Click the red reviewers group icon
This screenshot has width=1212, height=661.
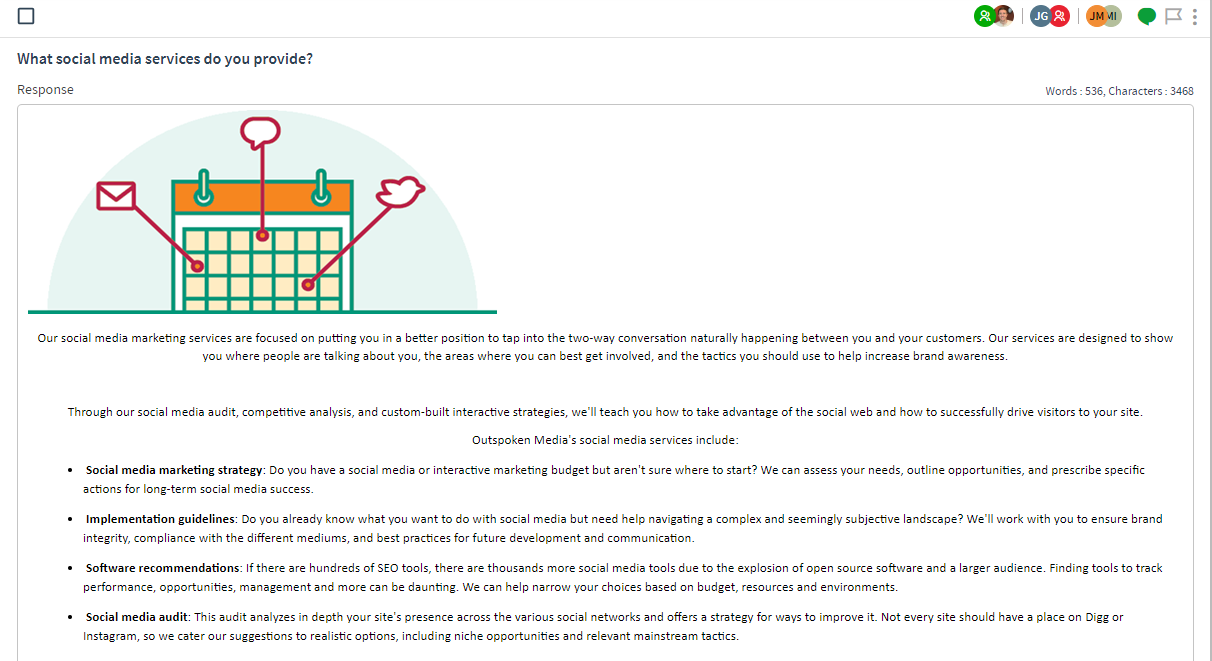pos(1060,16)
